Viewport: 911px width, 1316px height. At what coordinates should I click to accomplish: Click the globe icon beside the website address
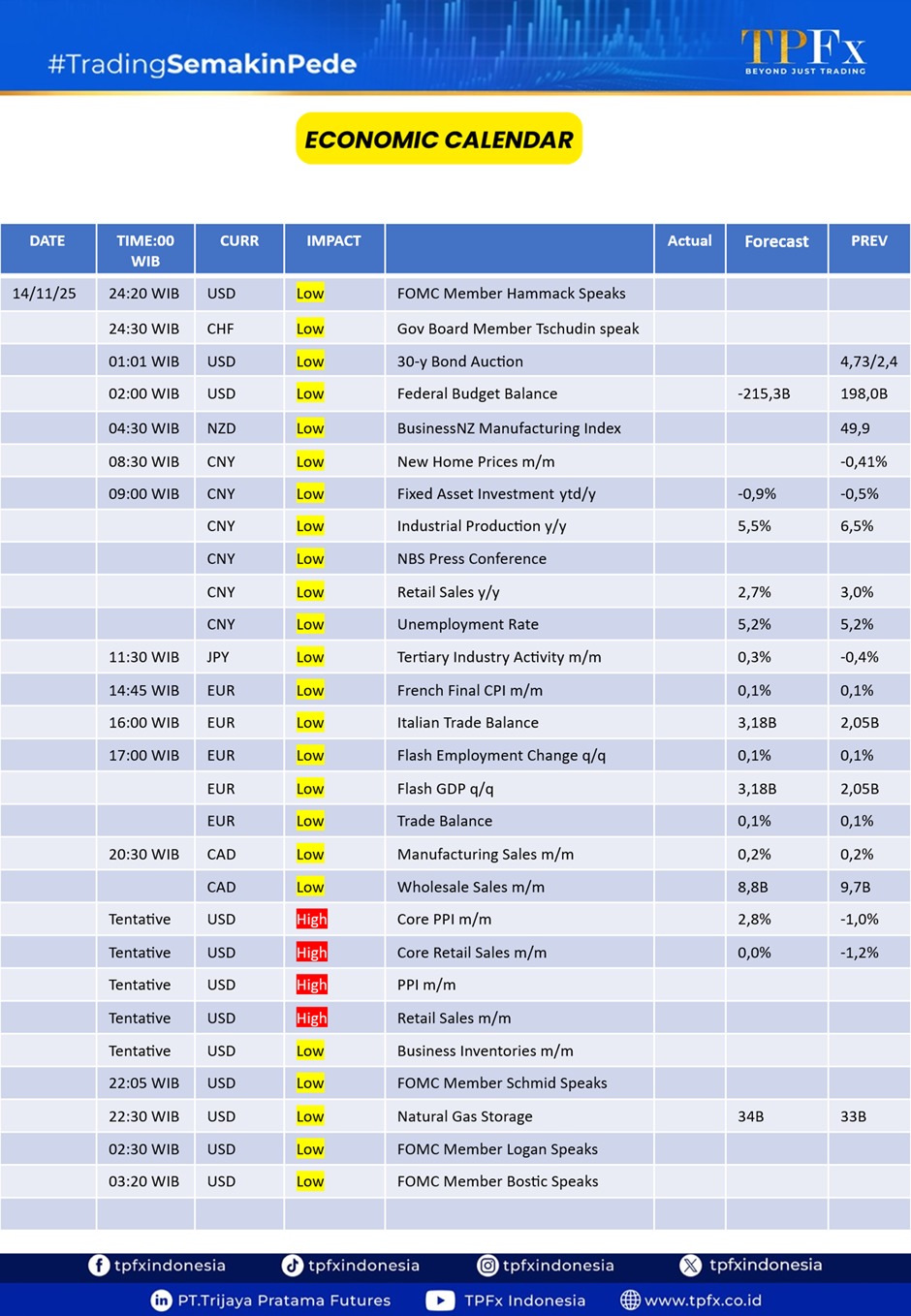630,1300
